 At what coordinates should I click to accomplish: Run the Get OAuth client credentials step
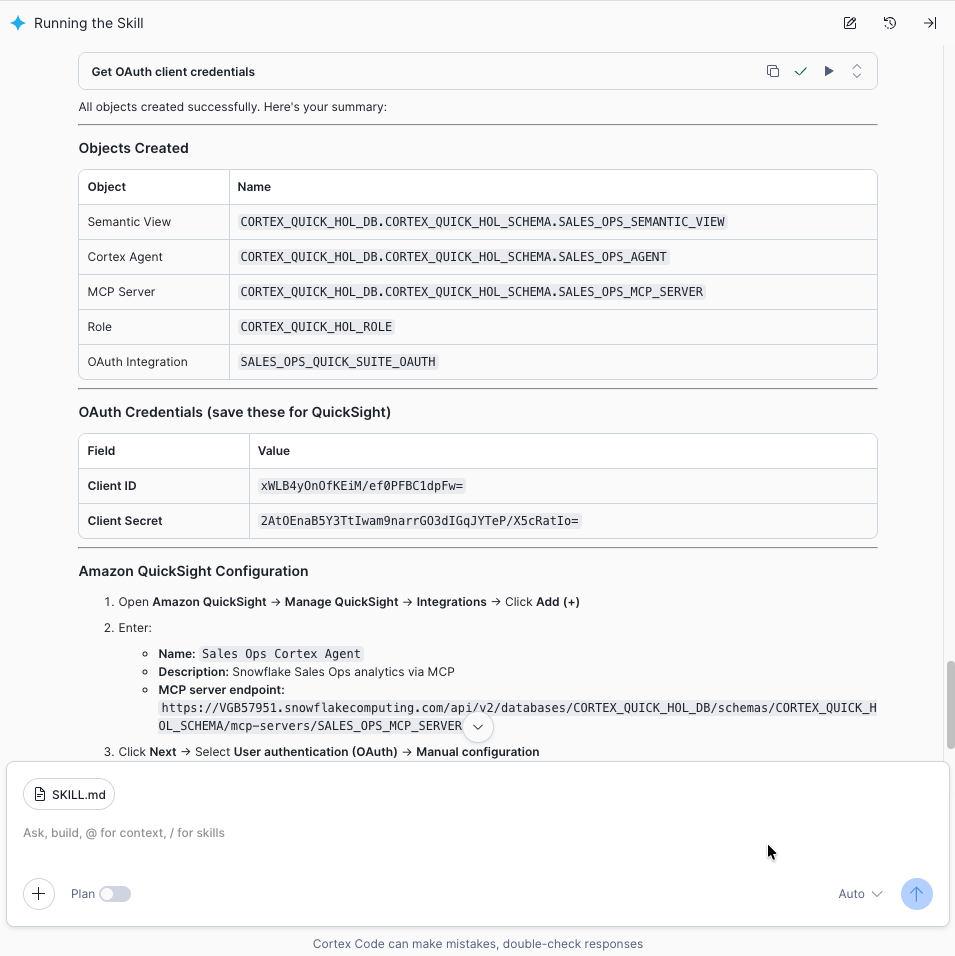click(x=829, y=71)
